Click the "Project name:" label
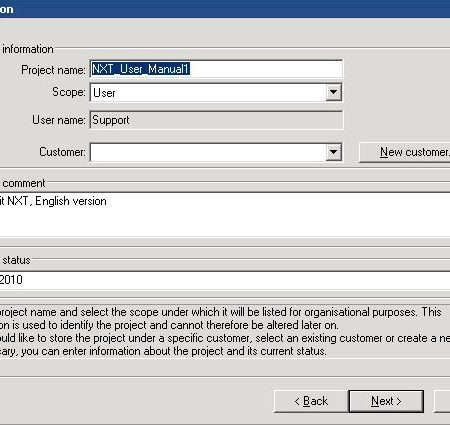The image size is (450, 425). tap(53, 70)
